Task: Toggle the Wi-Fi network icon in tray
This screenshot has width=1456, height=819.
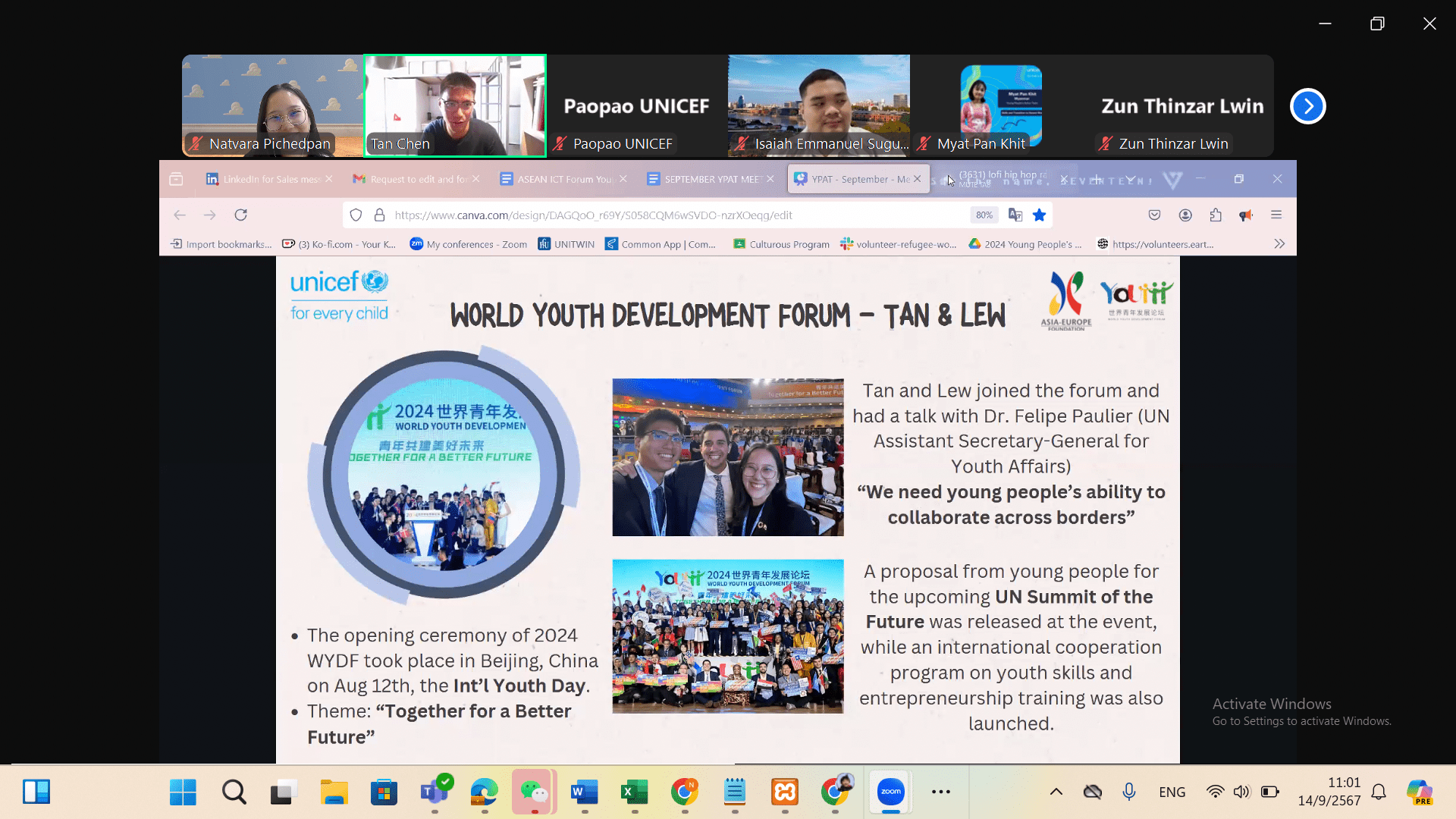Action: click(x=1214, y=792)
